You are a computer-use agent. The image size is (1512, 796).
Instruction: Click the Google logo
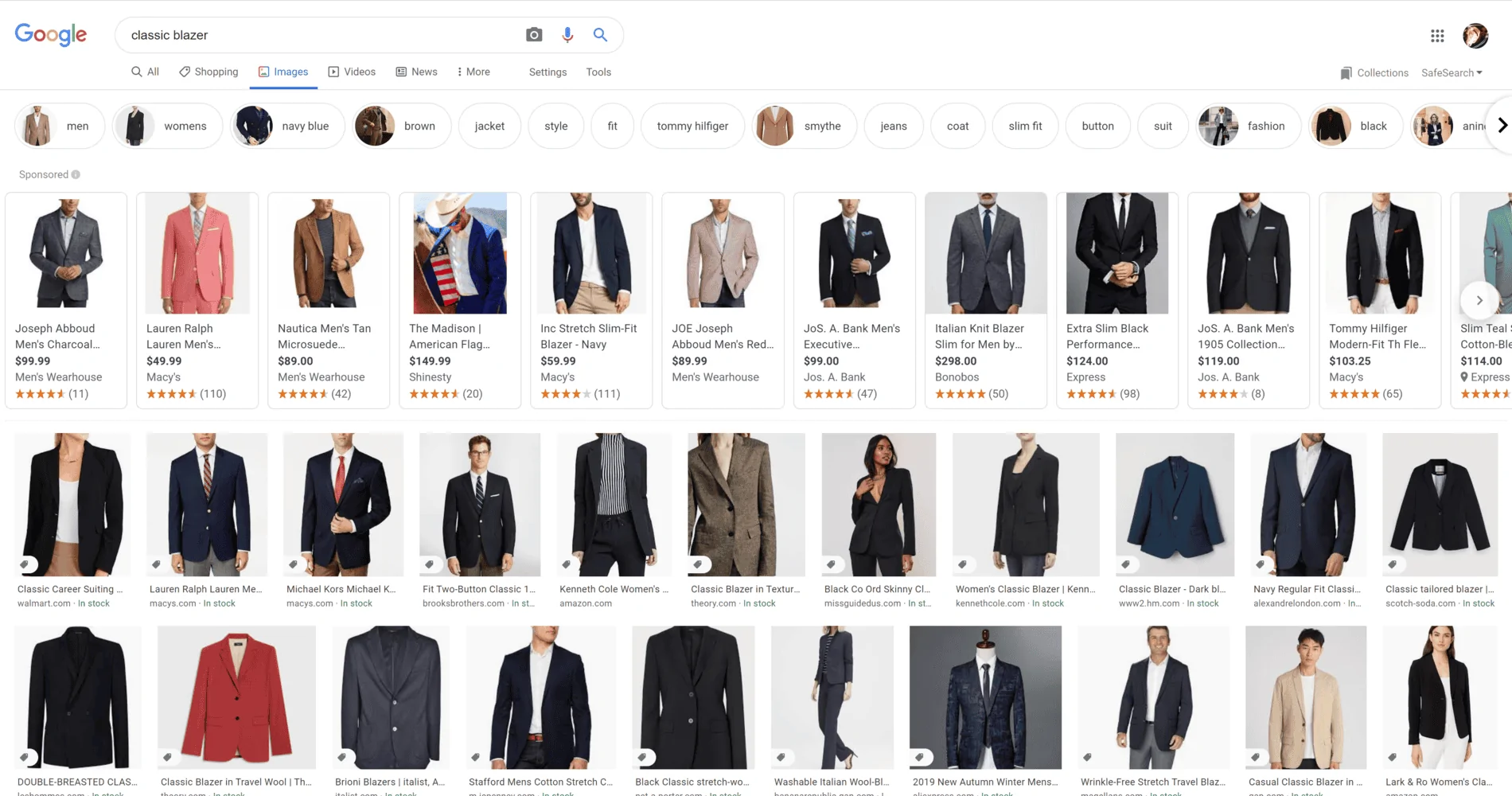[51, 35]
